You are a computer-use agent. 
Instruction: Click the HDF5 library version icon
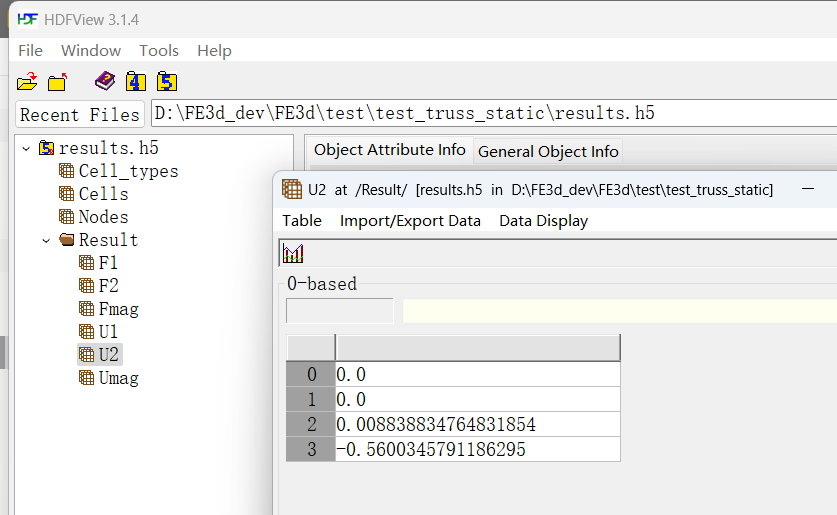pos(166,82)
